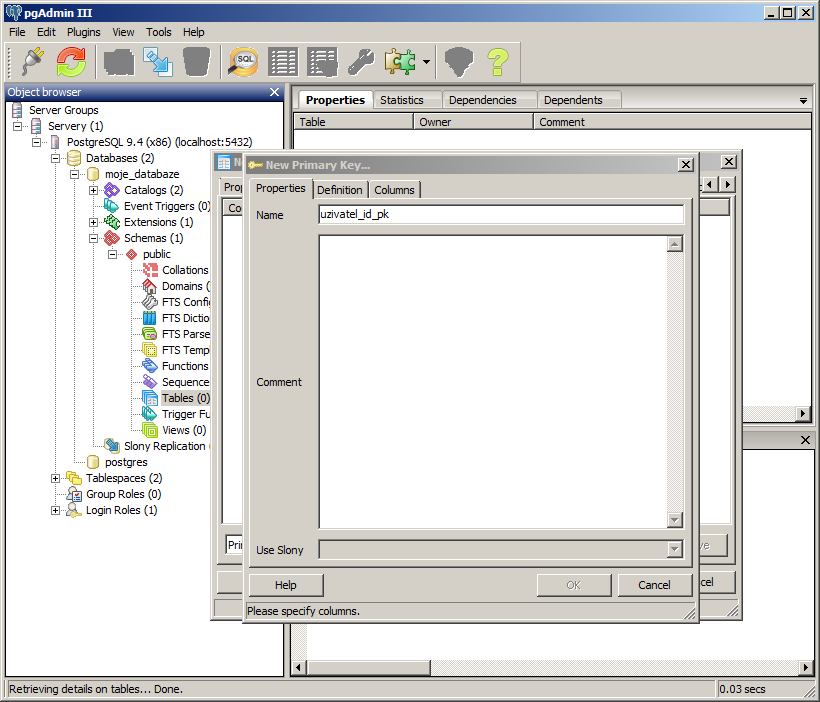Viewport: 820px width, 702px height.
Task: Open the Tools menu
Action: click(158, 32)
